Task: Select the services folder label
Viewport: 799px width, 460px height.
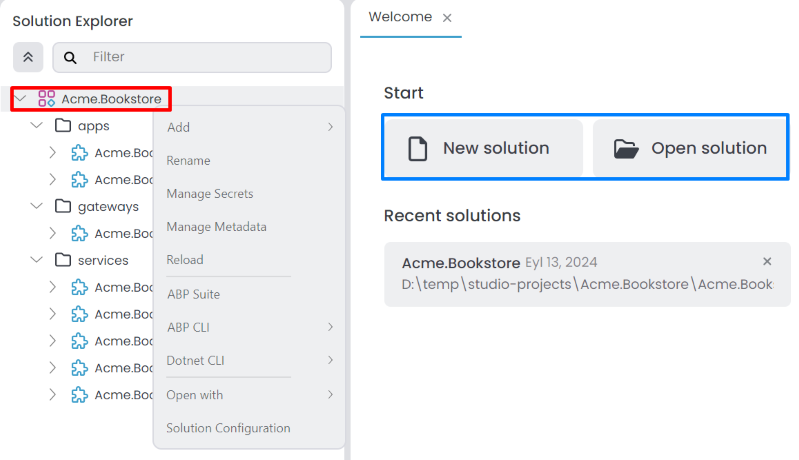Action: (x=103, y=260)
